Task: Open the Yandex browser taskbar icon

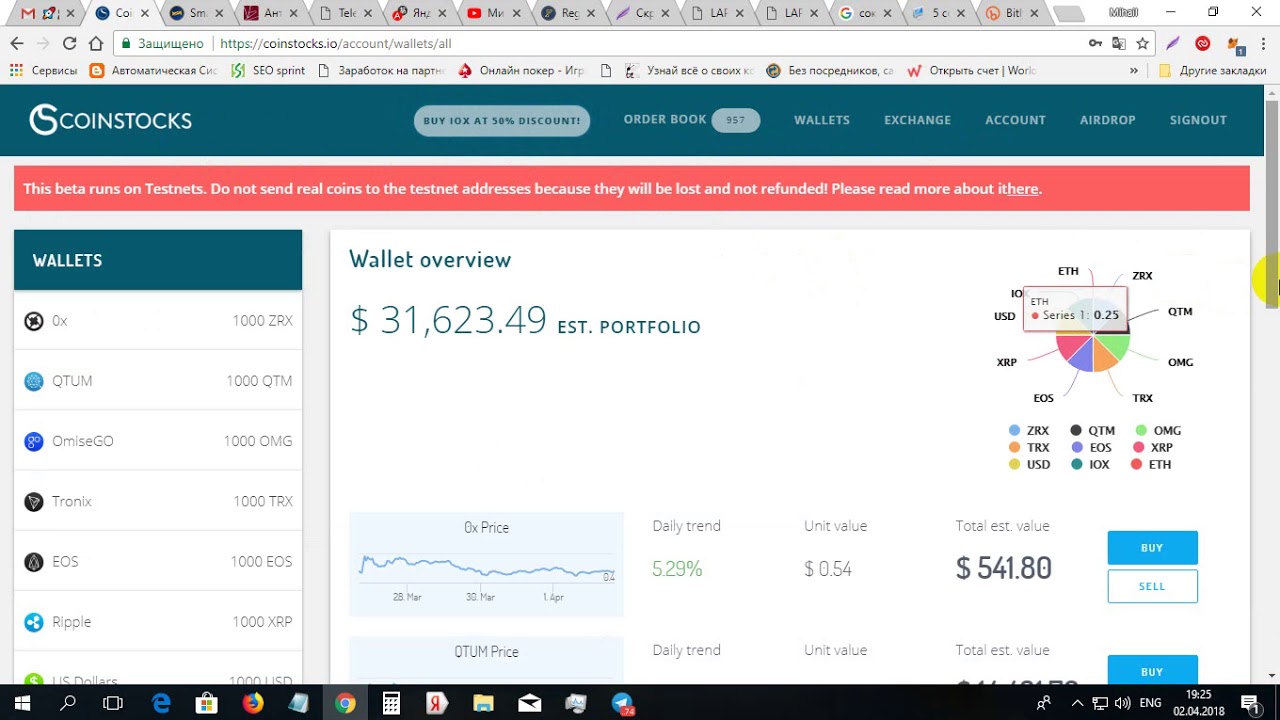Action: click(437, 703)
